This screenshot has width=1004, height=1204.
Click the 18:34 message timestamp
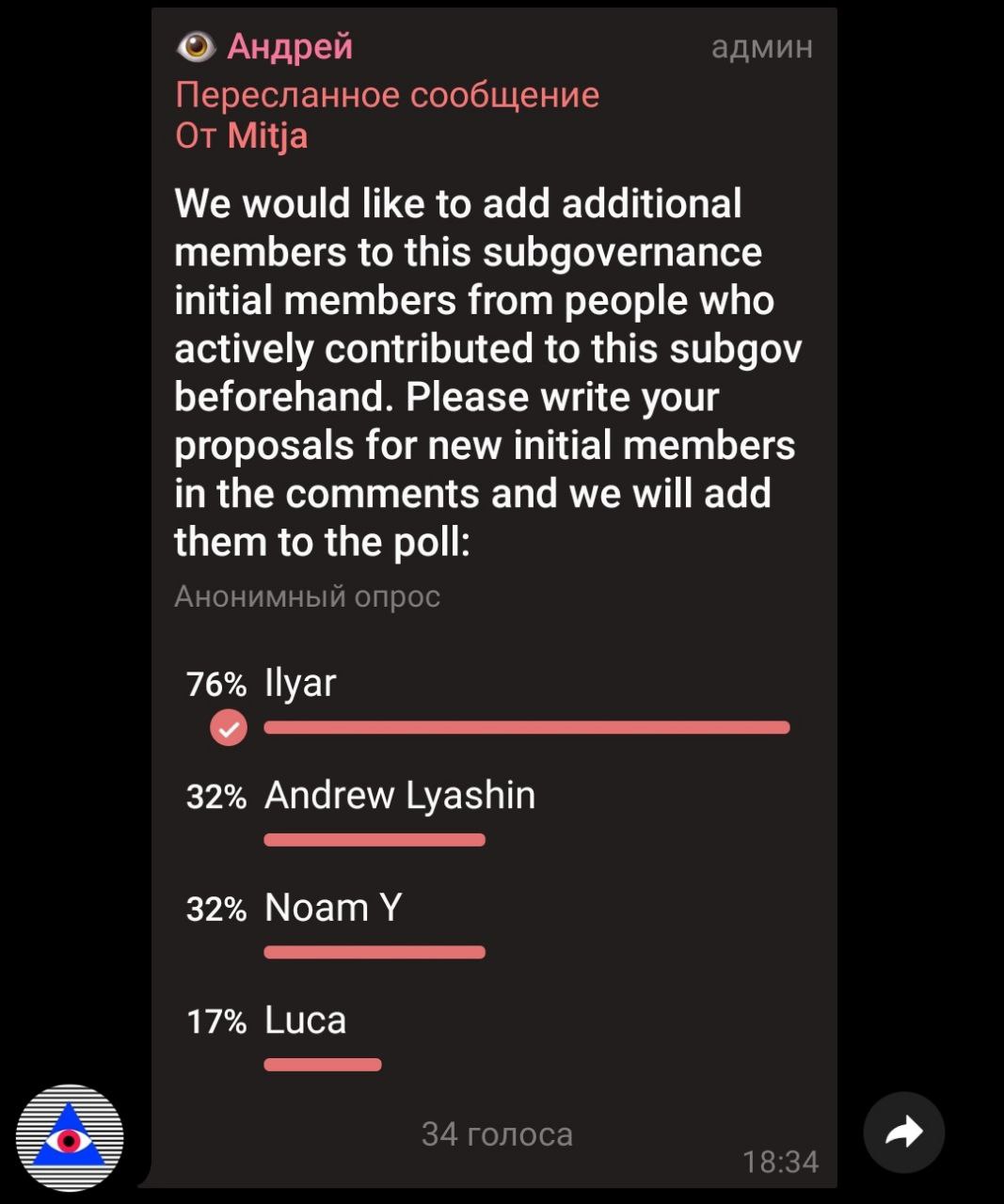point(780,1163)
